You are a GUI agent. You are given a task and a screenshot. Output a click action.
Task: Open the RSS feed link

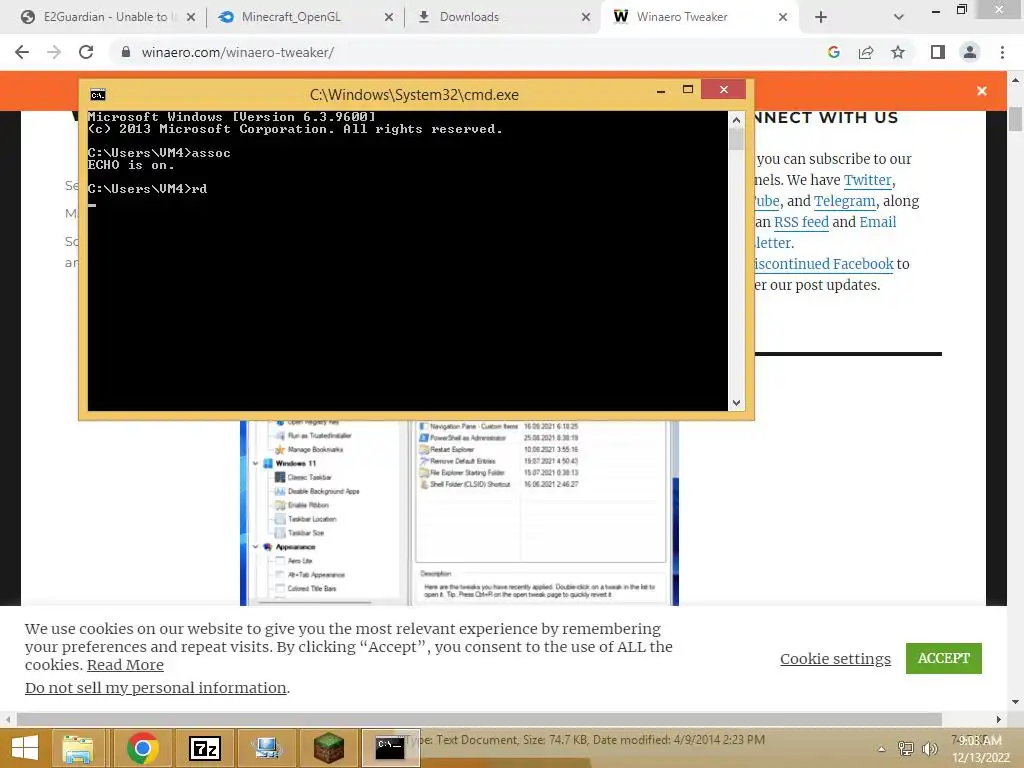(x=801, y=222)
